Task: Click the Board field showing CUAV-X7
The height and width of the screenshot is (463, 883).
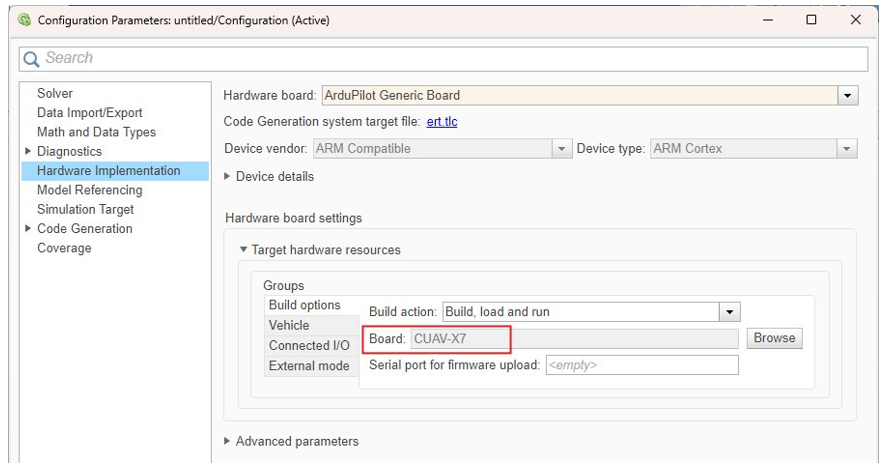Action: 574,339
